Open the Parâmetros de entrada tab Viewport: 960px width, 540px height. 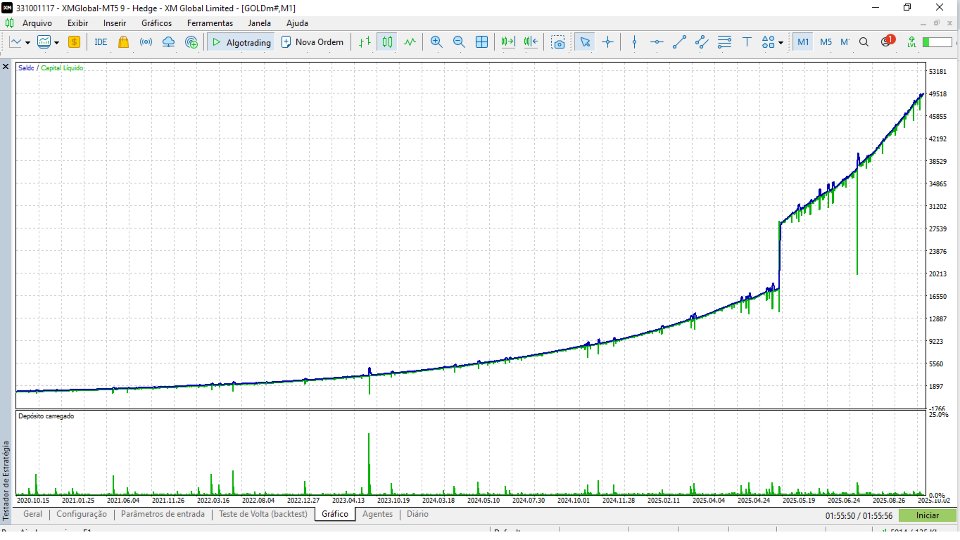(x=163, y=514)
